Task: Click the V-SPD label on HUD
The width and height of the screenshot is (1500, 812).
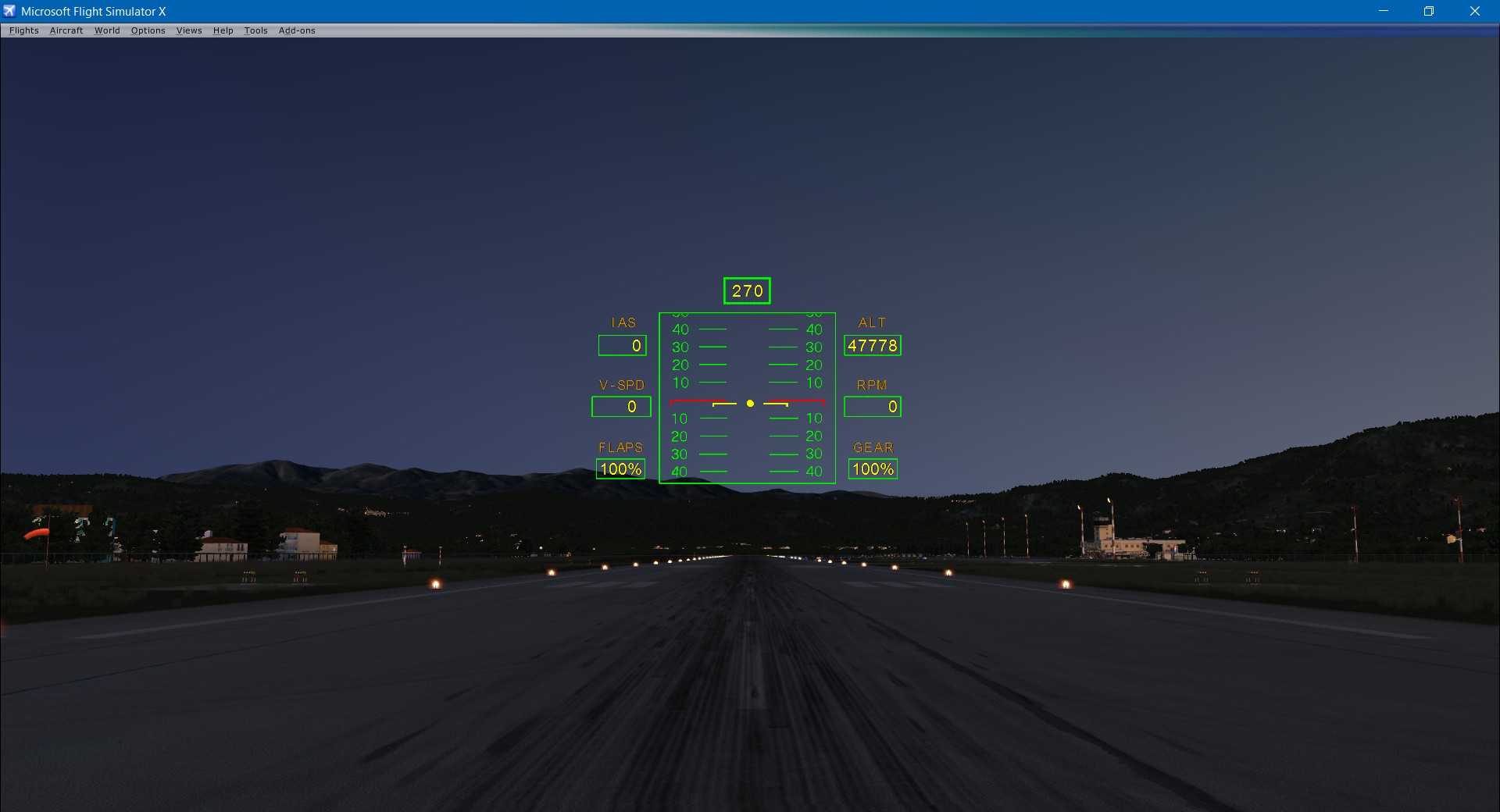Action: pyautogui.click(x=622, y=385)
